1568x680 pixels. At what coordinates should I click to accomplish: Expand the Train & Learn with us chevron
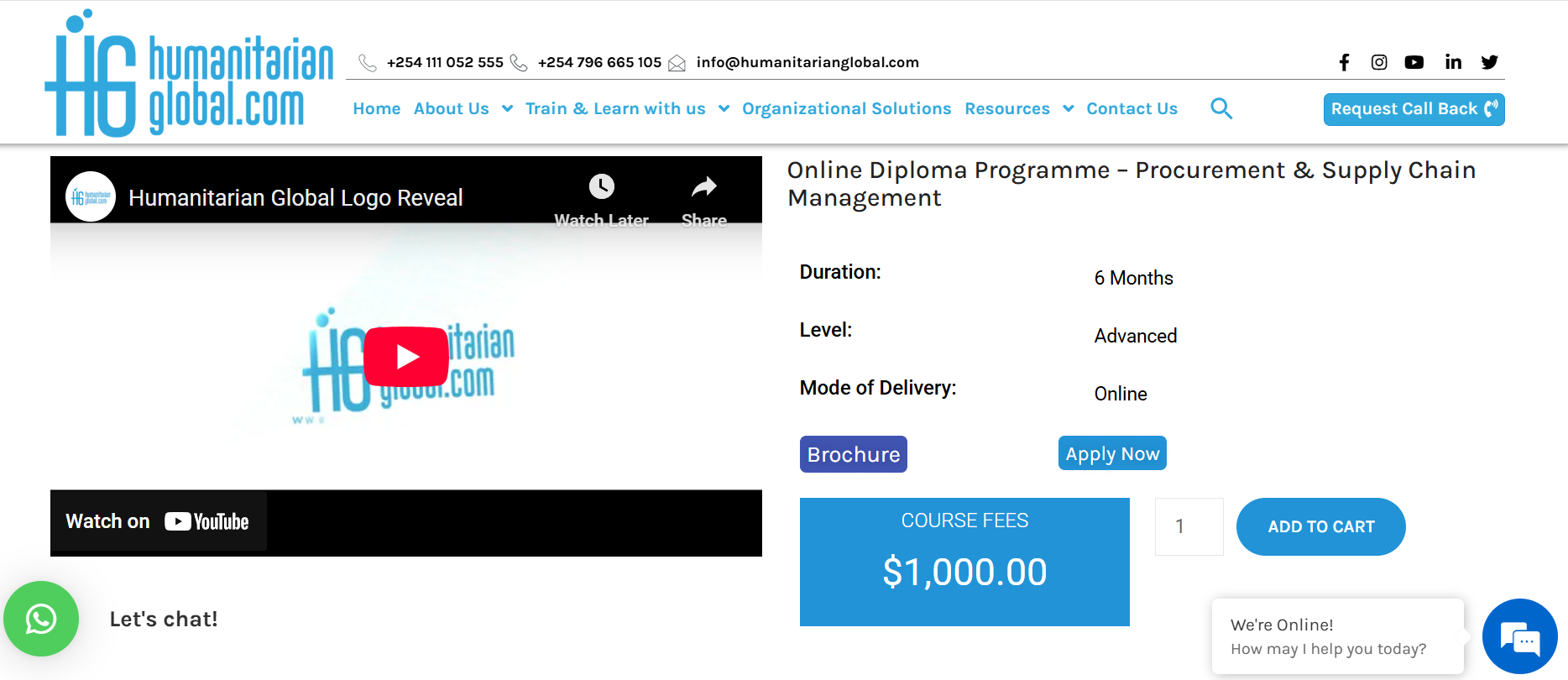point(724,108)
